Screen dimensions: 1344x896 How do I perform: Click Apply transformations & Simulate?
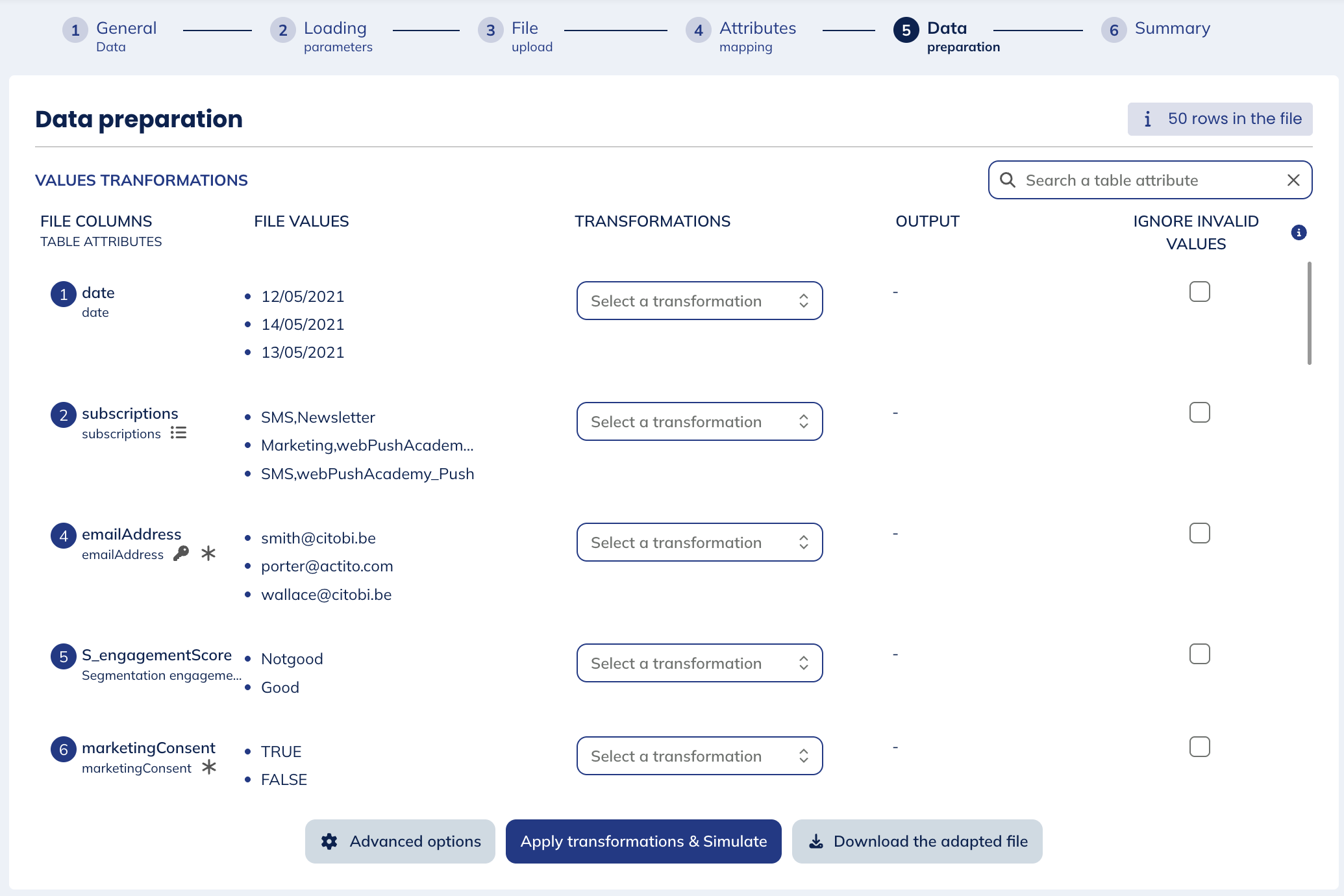click(643, 841)
